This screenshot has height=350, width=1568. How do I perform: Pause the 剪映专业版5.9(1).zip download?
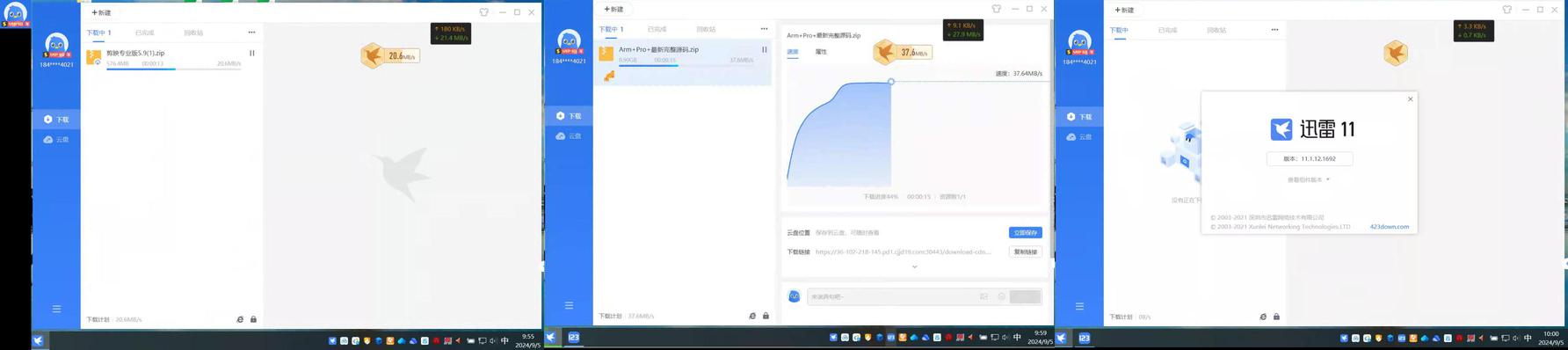click(x=251, y=53)
